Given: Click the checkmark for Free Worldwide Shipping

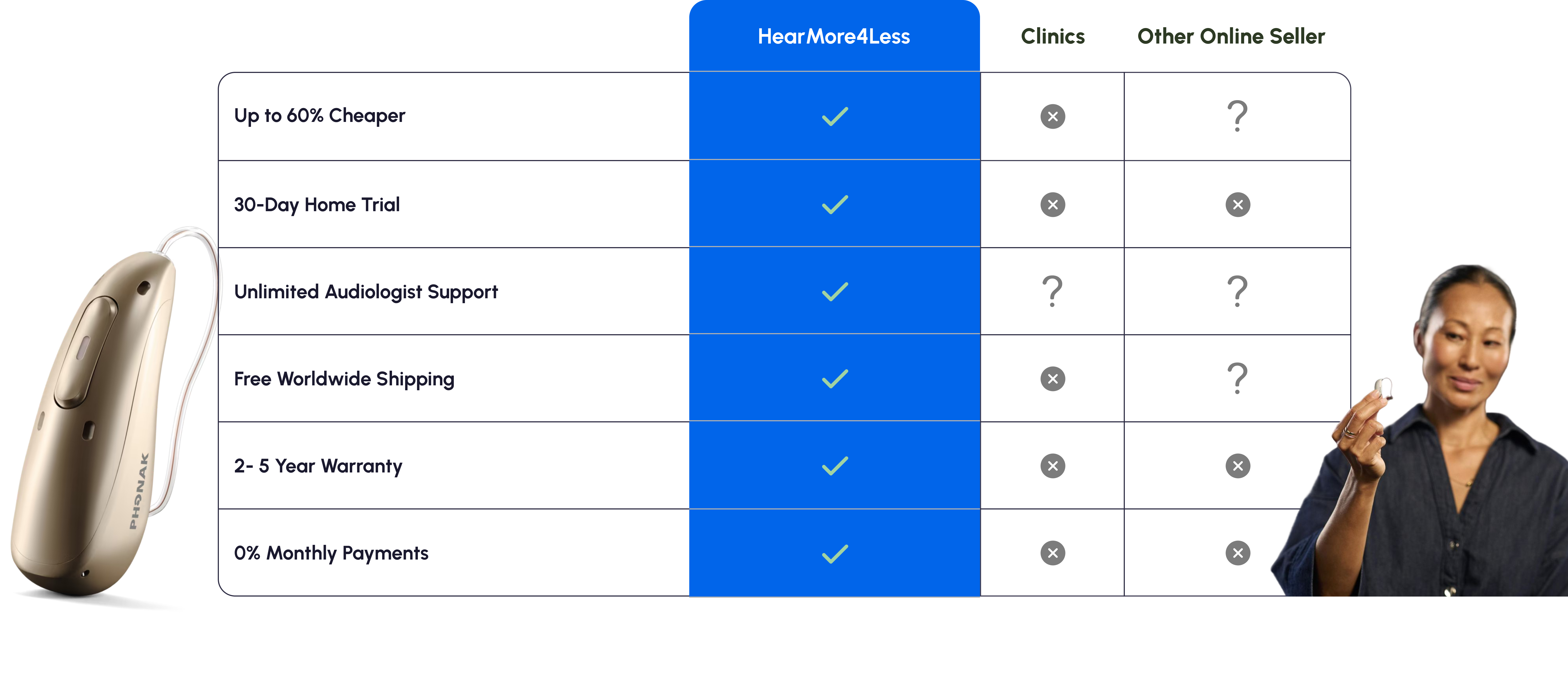Looking at the screenshot, I should (835, 378).
